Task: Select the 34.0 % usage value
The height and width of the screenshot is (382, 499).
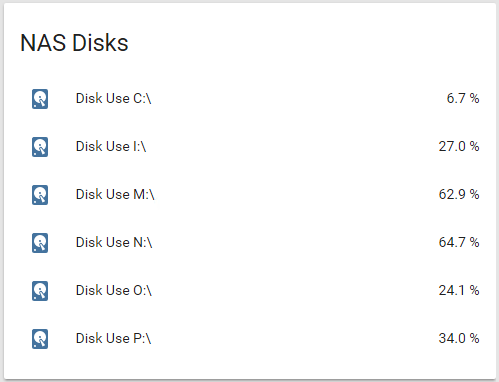Action: click(459, 338)
